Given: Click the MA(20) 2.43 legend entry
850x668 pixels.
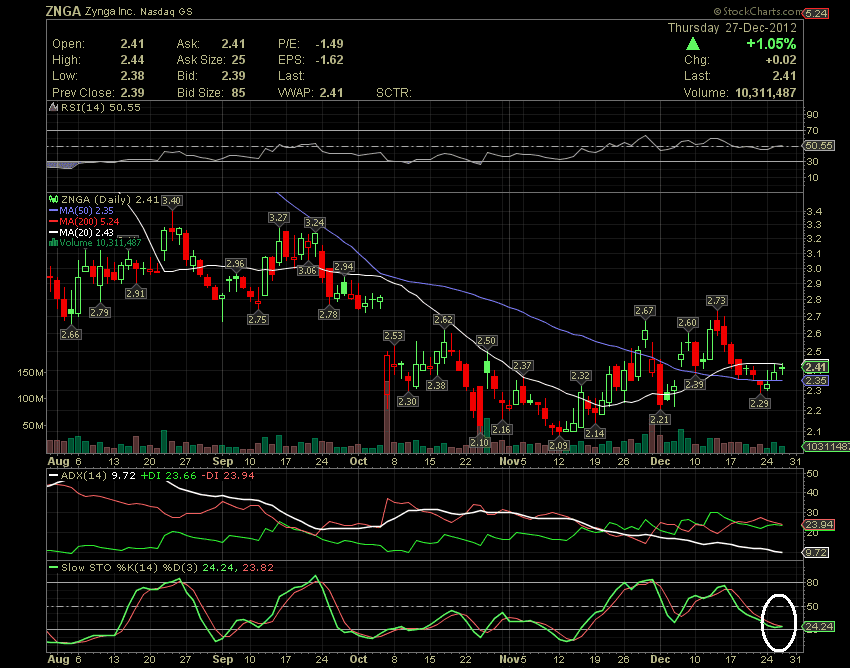Looking at the screenshot, I should (x=86, y=233).
